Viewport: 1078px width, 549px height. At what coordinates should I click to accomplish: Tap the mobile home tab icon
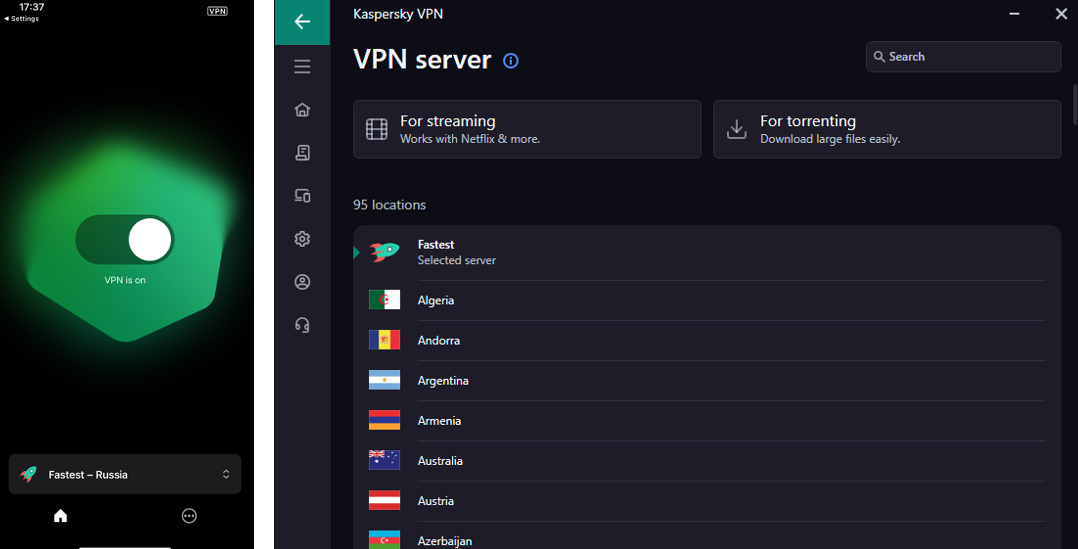pyautogui.click(x=61, y=516)
